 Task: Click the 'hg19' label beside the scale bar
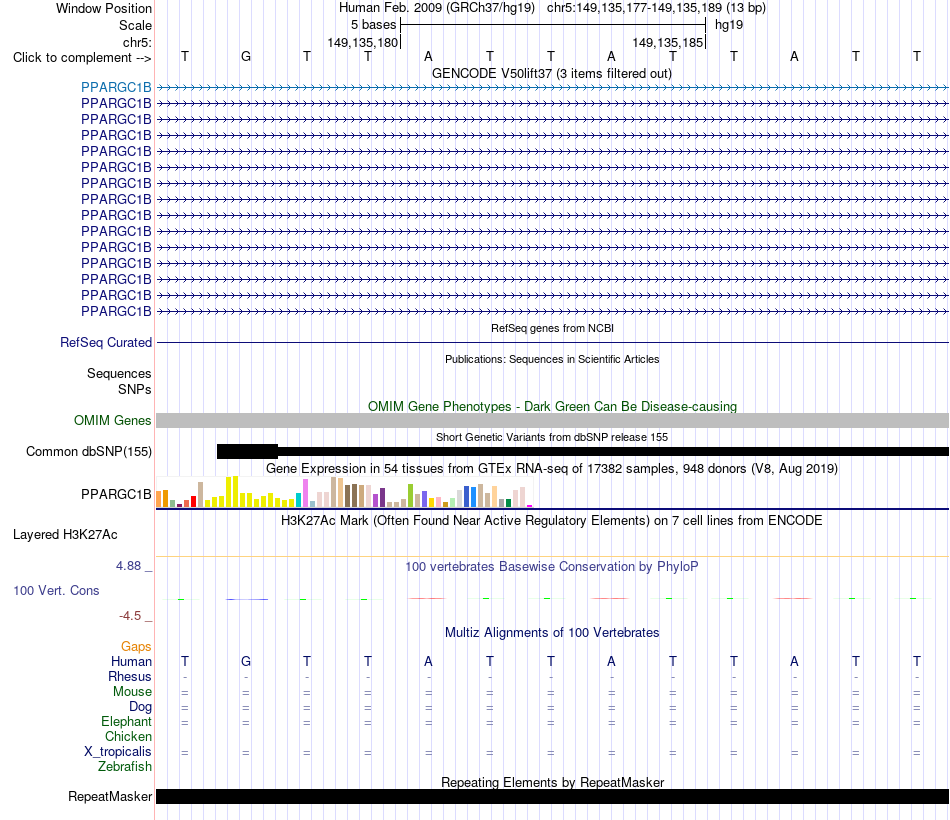coord(729,25)
